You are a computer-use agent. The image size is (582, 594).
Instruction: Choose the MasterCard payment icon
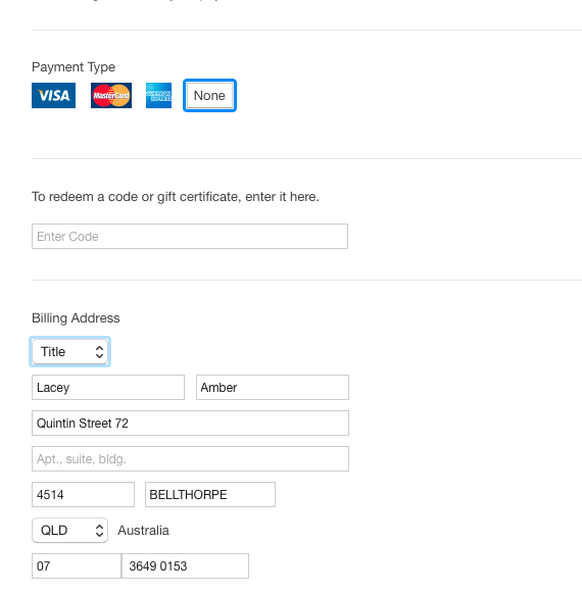tap(111, 95)
